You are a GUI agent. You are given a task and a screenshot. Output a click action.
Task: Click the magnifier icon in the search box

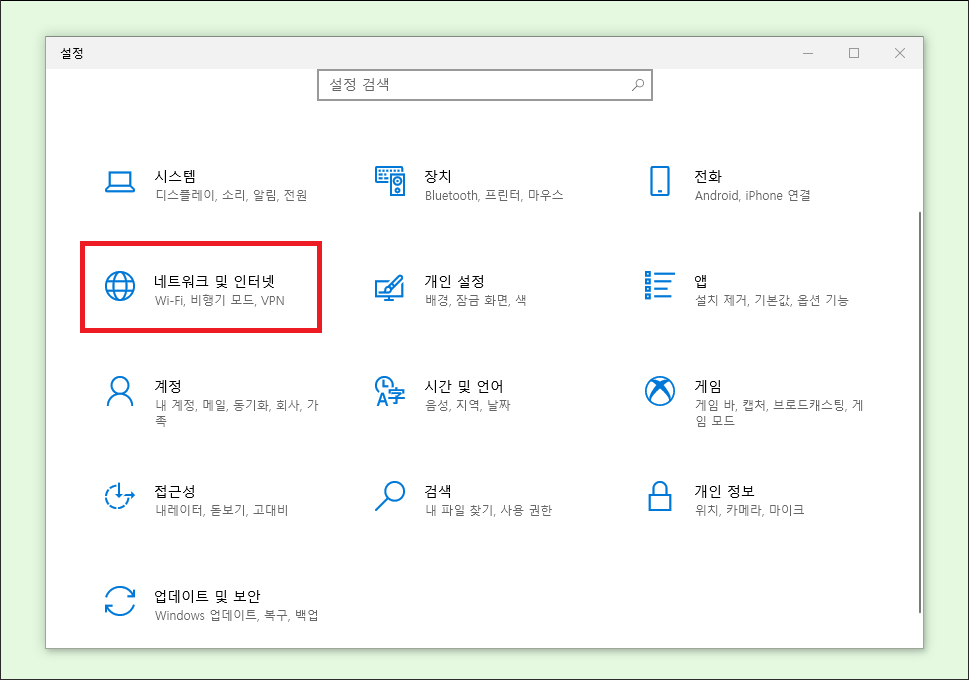click(638, 85)
